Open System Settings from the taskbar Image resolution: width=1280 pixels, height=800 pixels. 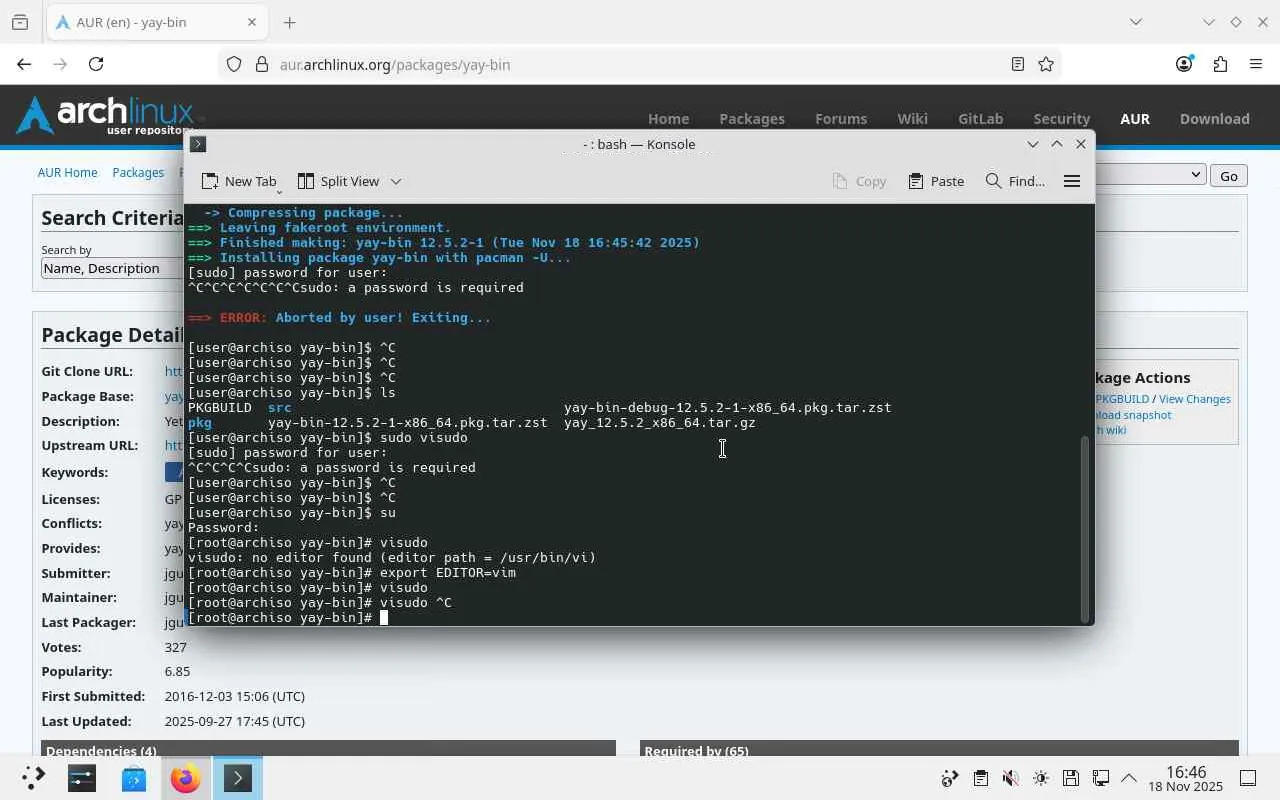click(82, 778)
